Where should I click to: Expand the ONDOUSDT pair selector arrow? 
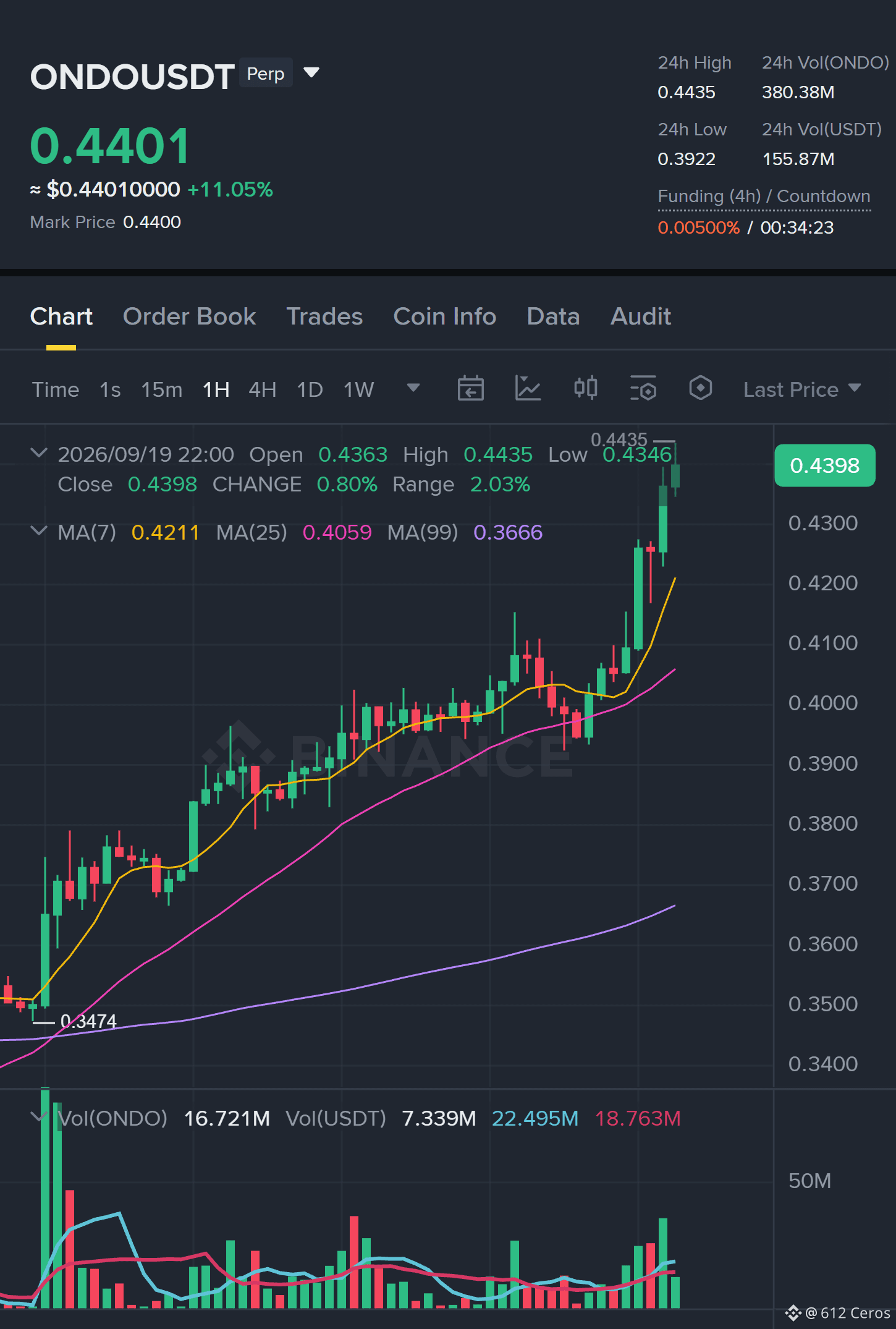click(x=311, y=73)
